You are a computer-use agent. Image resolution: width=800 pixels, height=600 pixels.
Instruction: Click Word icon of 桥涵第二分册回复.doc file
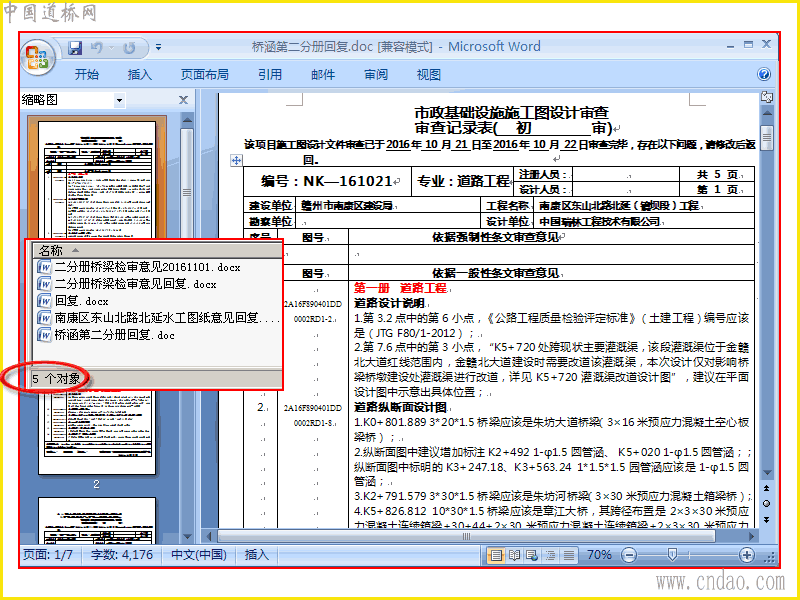(x=44, y=335)
